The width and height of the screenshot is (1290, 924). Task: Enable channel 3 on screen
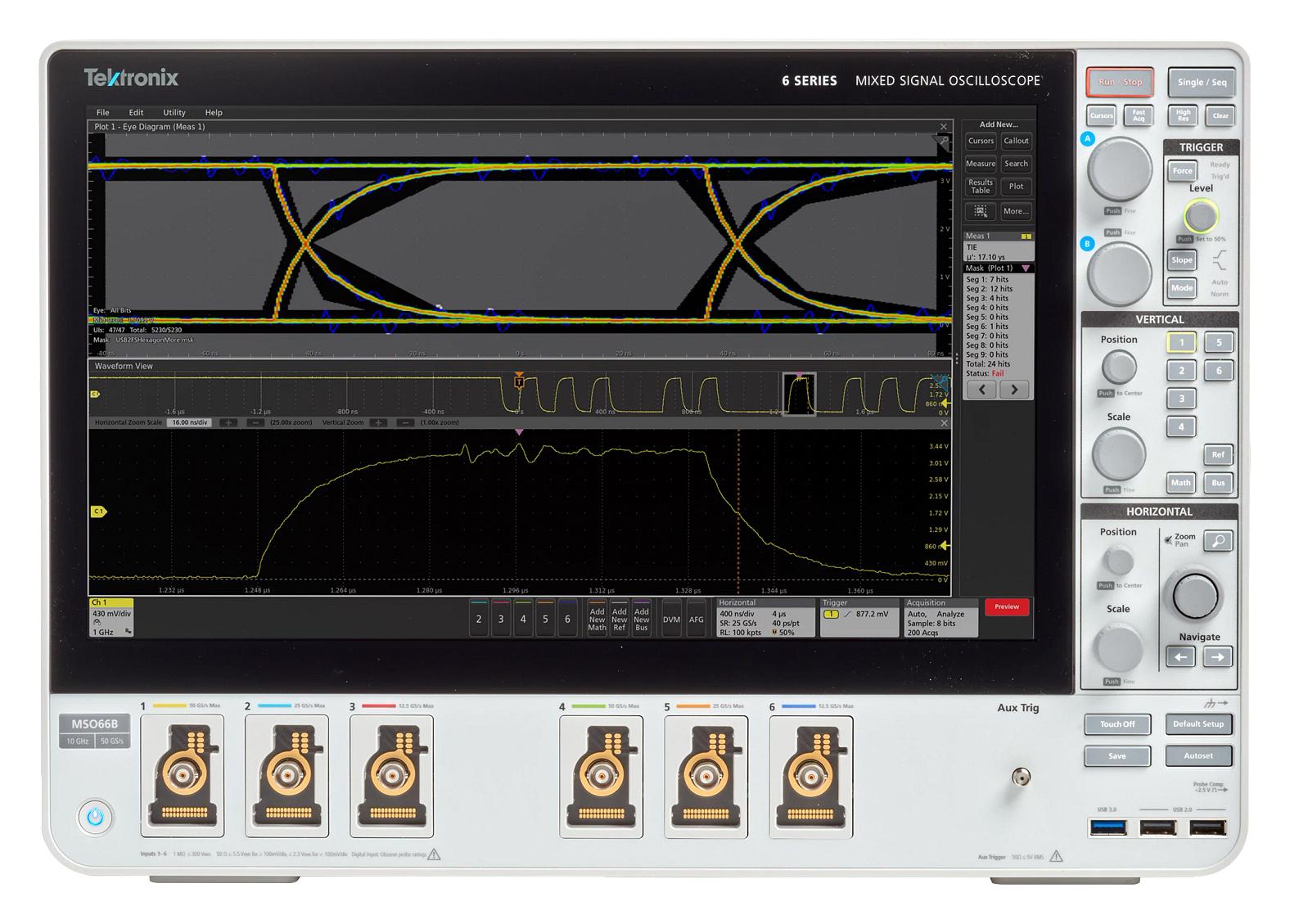coord(501,619)
